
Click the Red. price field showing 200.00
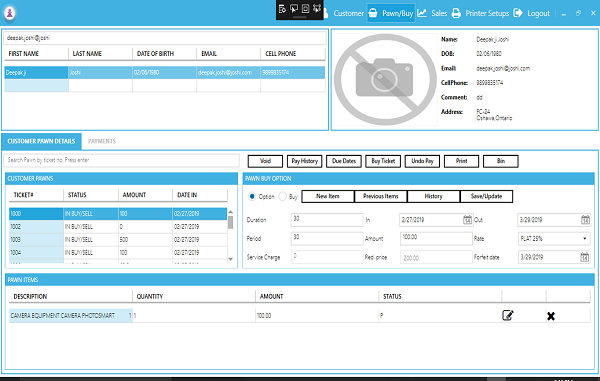(x=436, y=257)
